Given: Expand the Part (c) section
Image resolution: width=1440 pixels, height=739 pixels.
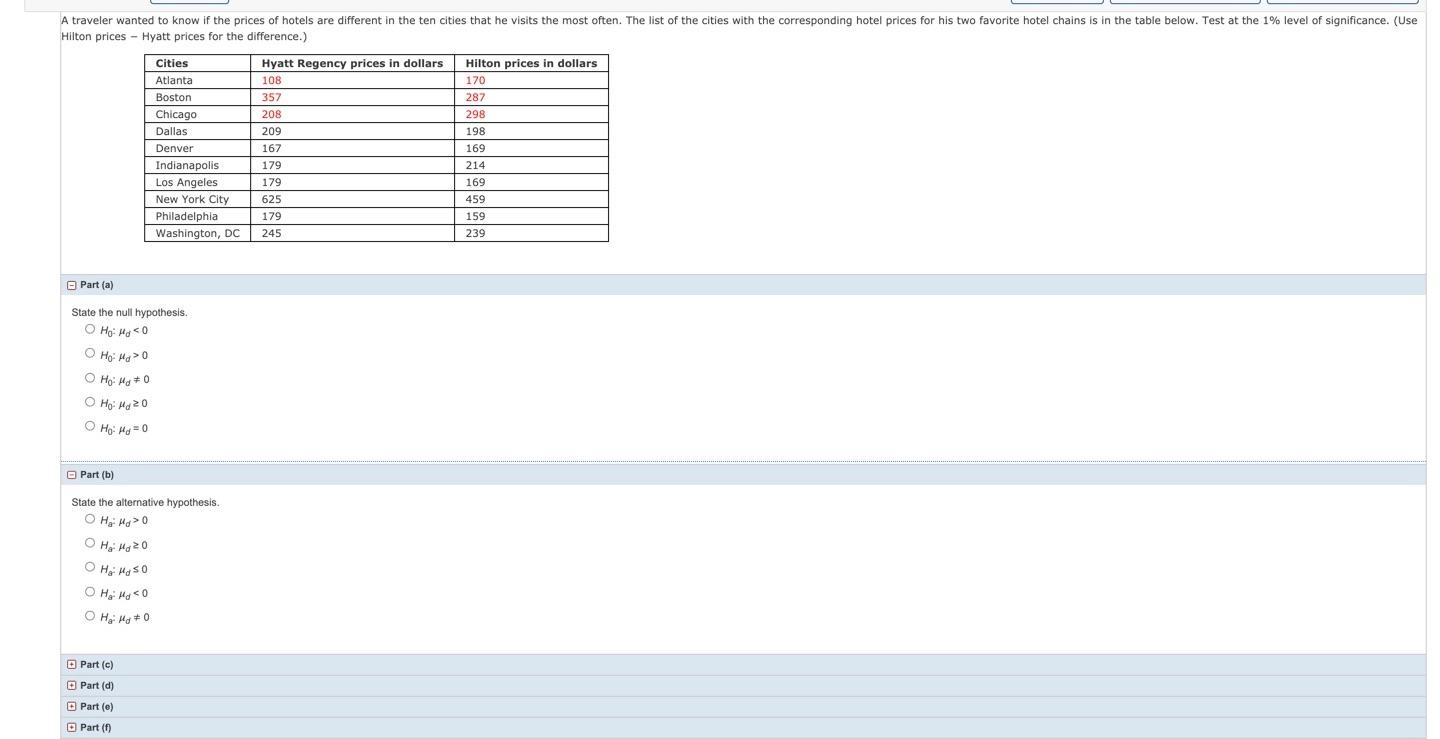Looking at the screenshot, I should [x=72, y=665].
